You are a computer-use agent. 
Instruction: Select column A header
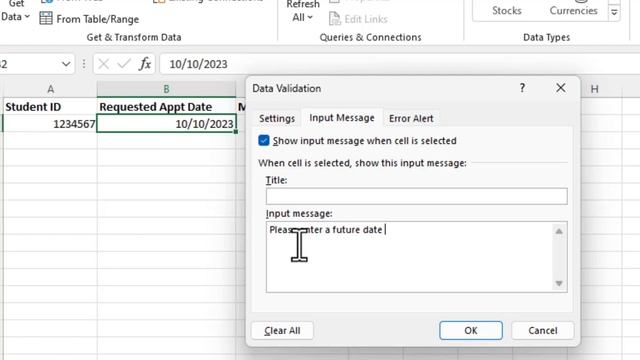tap(50, 89)
